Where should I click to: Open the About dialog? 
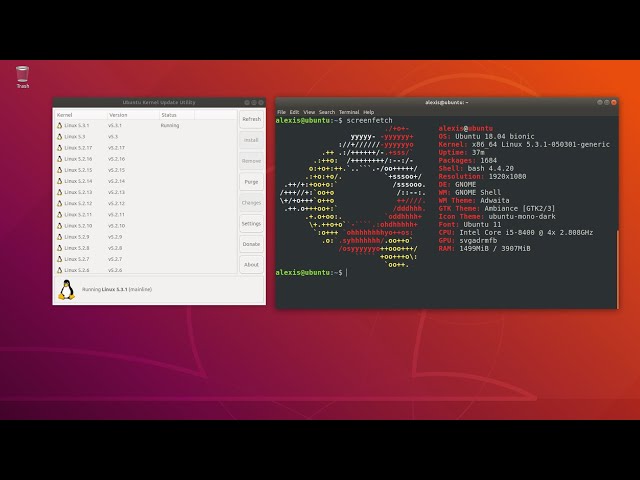(251, 264)
